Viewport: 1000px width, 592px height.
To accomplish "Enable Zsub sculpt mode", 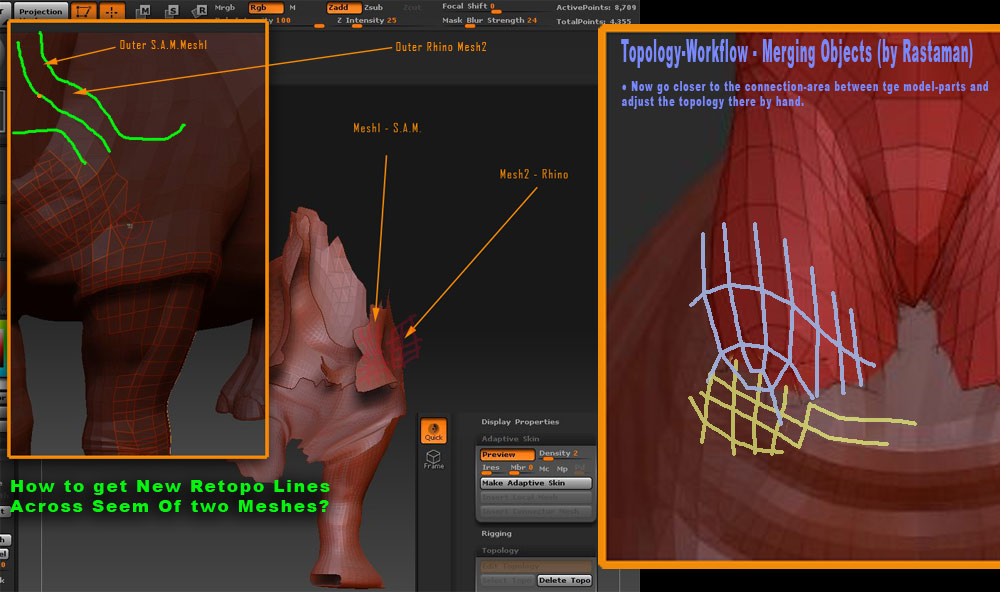I will pos(374,8).
